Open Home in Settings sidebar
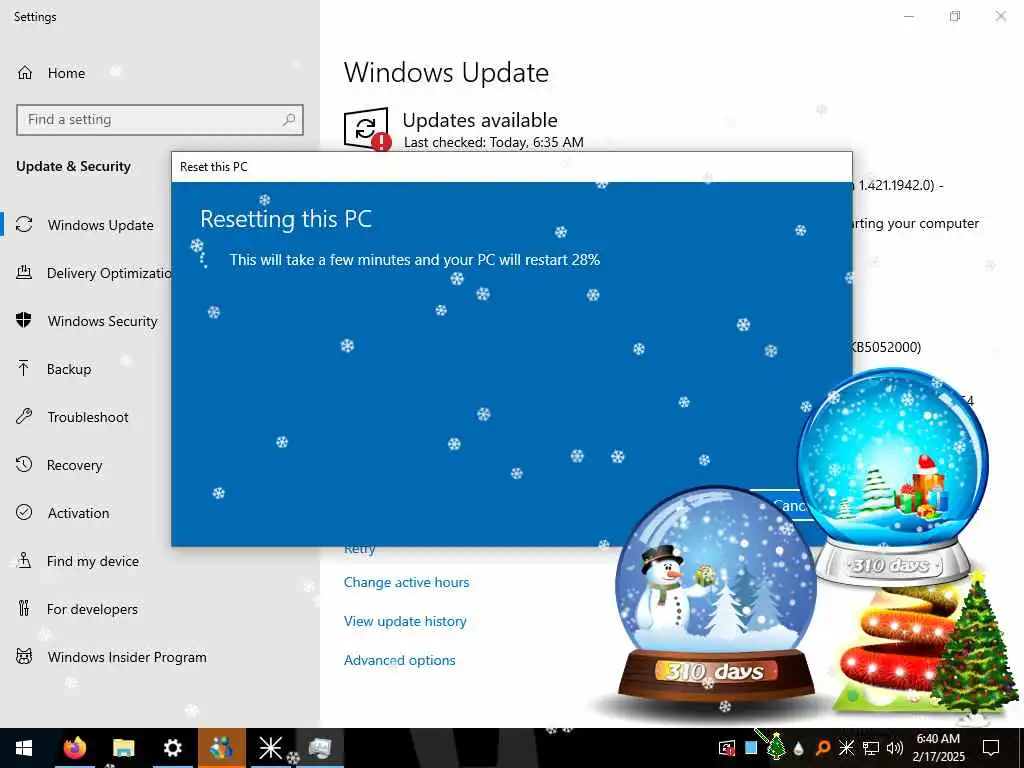Screen dimensions: 1024x768 pos(51,73)
